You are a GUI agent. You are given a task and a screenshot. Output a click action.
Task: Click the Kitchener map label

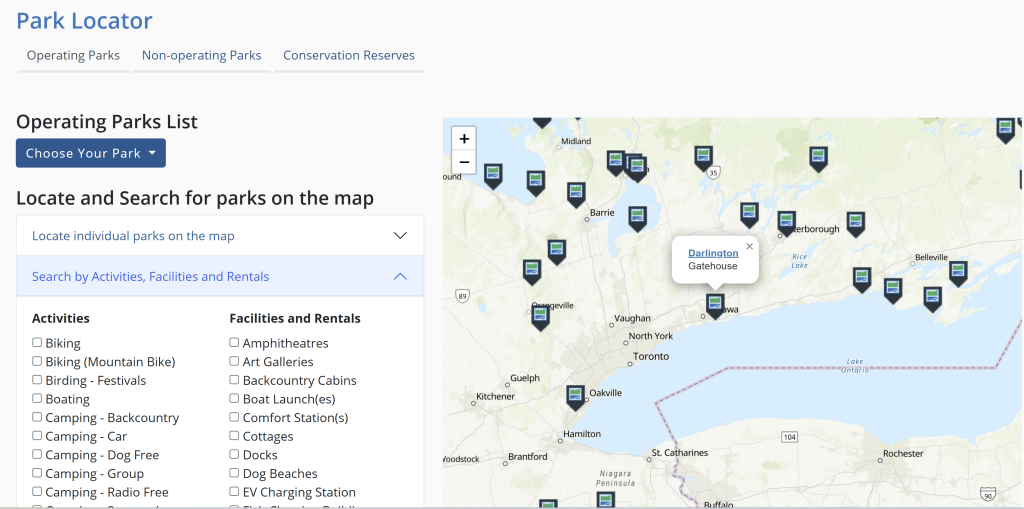(x=495, y=397)
